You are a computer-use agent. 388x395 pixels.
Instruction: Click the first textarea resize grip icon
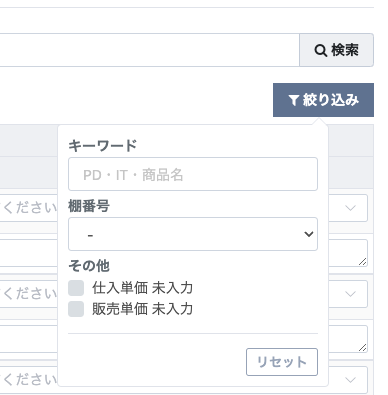coord(363,262)
